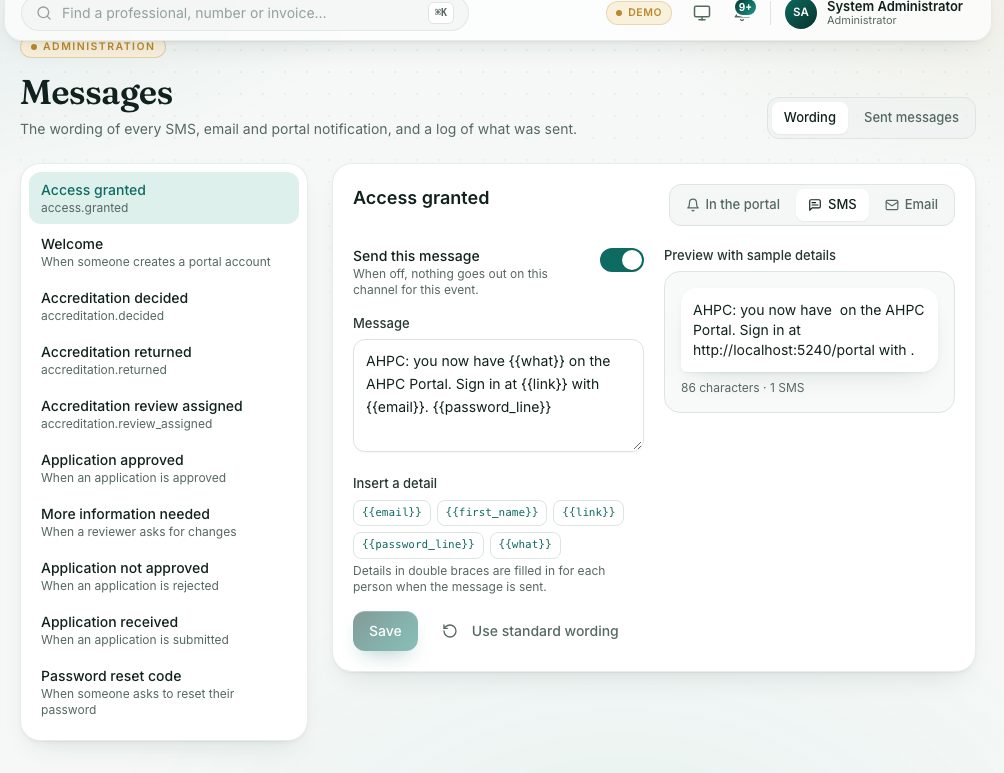
Task: Click the bell icon in portal tab
Action: (692, 205)
